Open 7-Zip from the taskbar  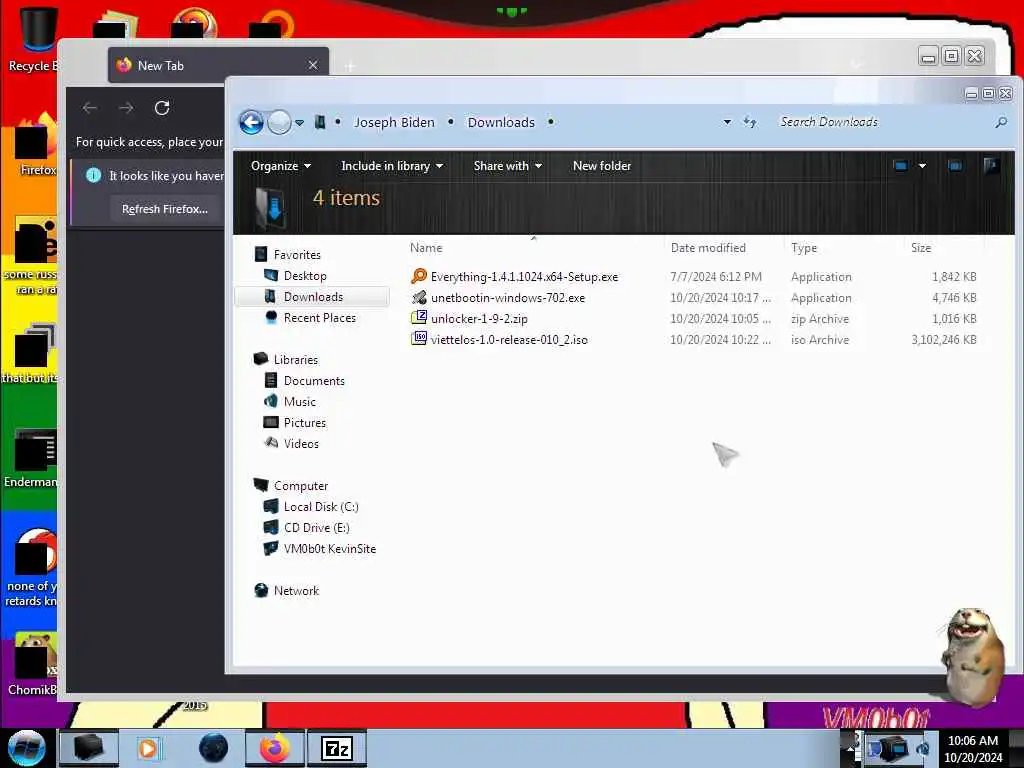point(337,748)
